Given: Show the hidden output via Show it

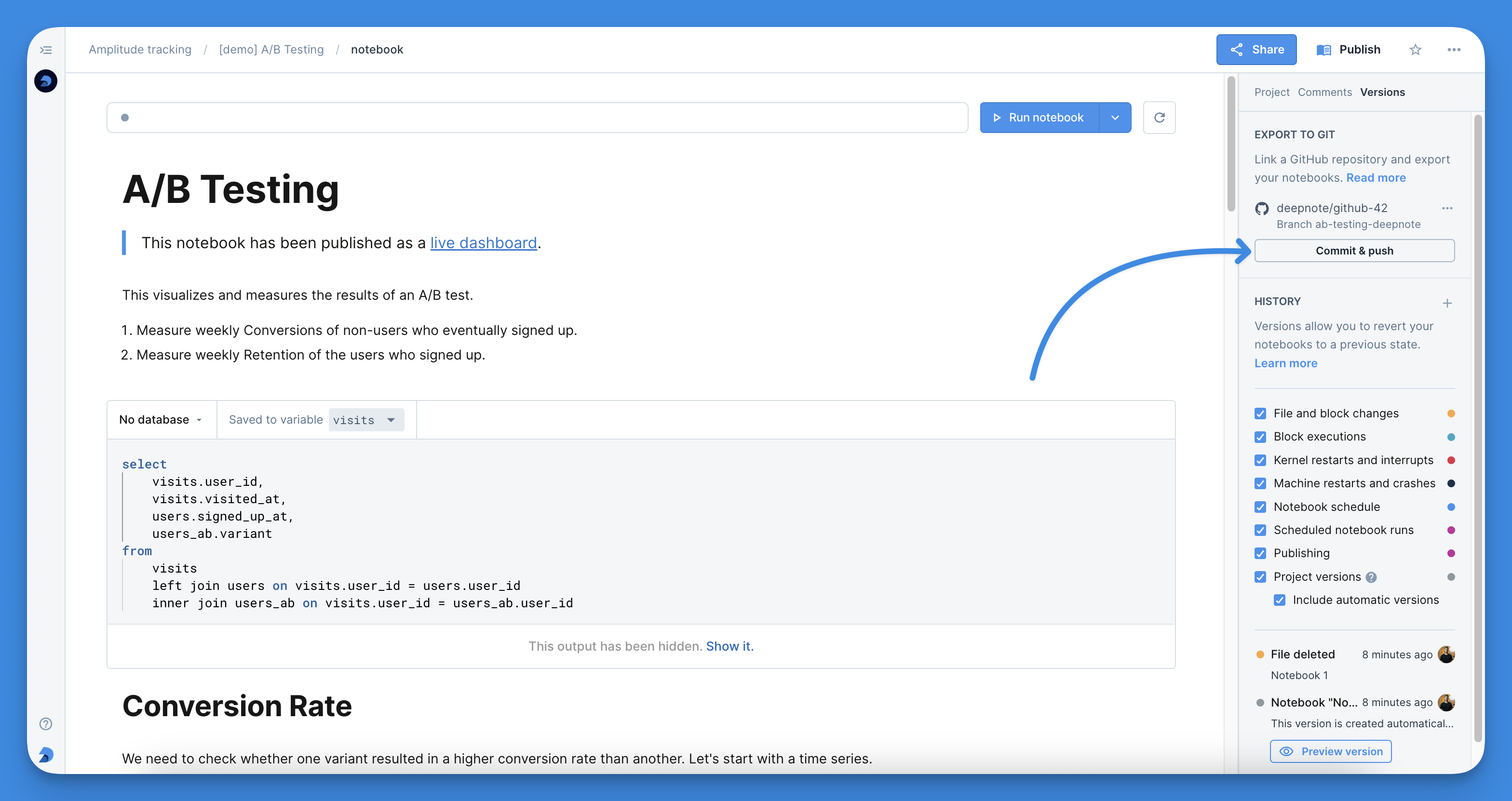Looking at the screenshot, I should 729,646.
